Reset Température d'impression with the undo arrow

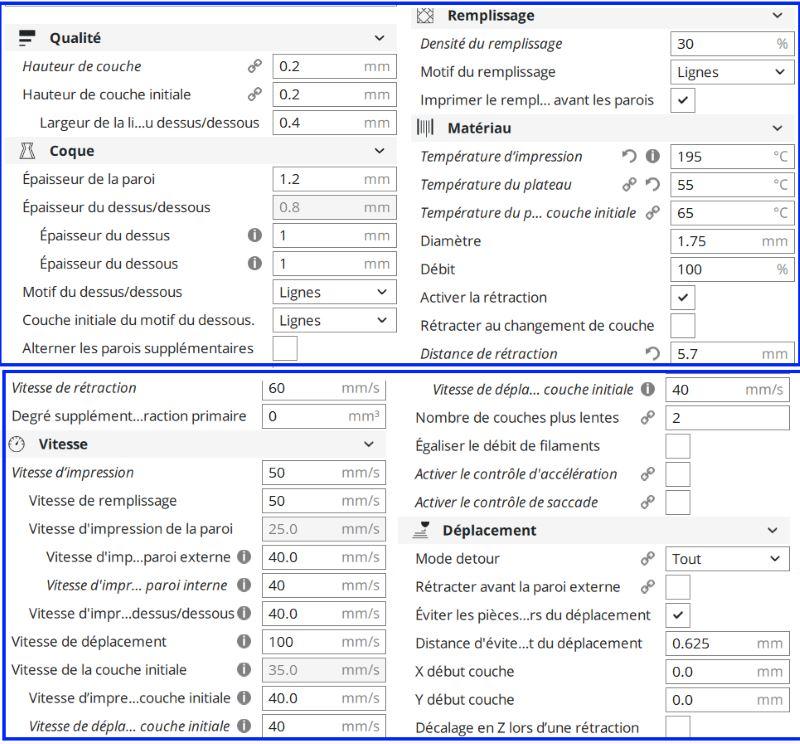[629, 156]
